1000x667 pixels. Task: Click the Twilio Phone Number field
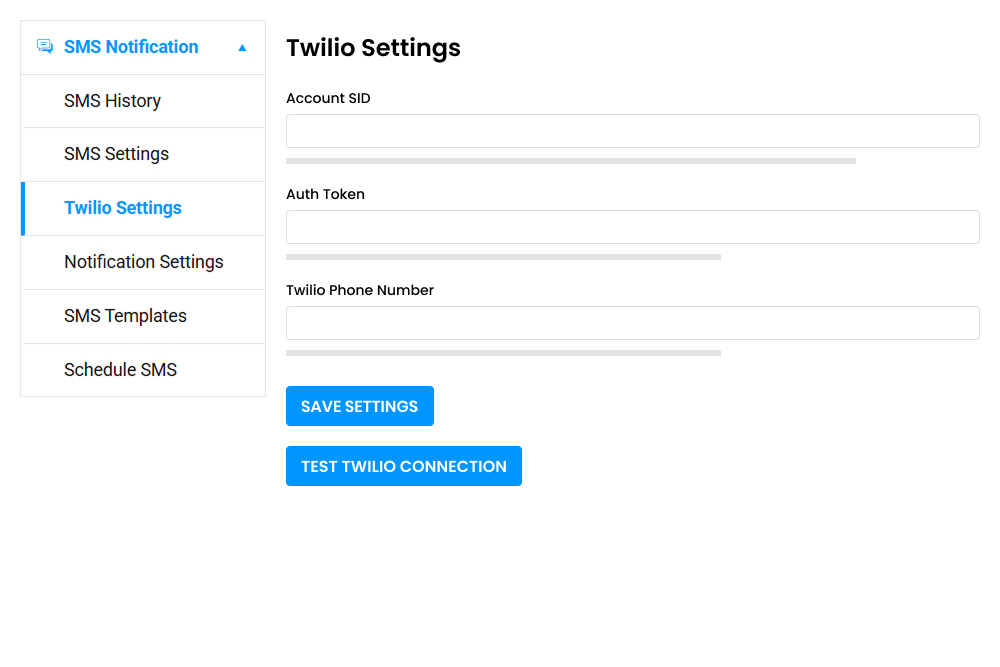pyautogui.click(x=632, y=322)
